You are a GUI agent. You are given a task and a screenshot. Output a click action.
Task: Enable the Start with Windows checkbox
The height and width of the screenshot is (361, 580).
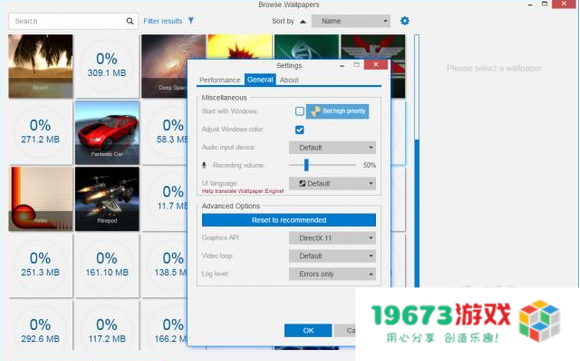tap(300, 111)
